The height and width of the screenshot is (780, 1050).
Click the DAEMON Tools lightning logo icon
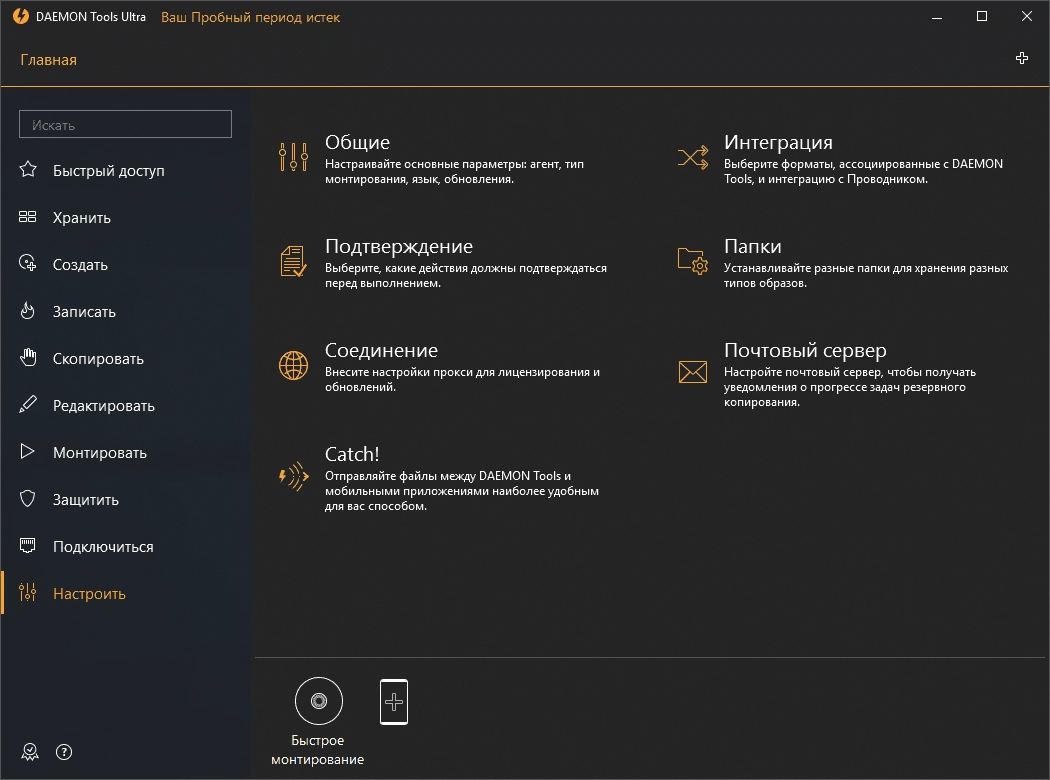[x=21, y=16]
